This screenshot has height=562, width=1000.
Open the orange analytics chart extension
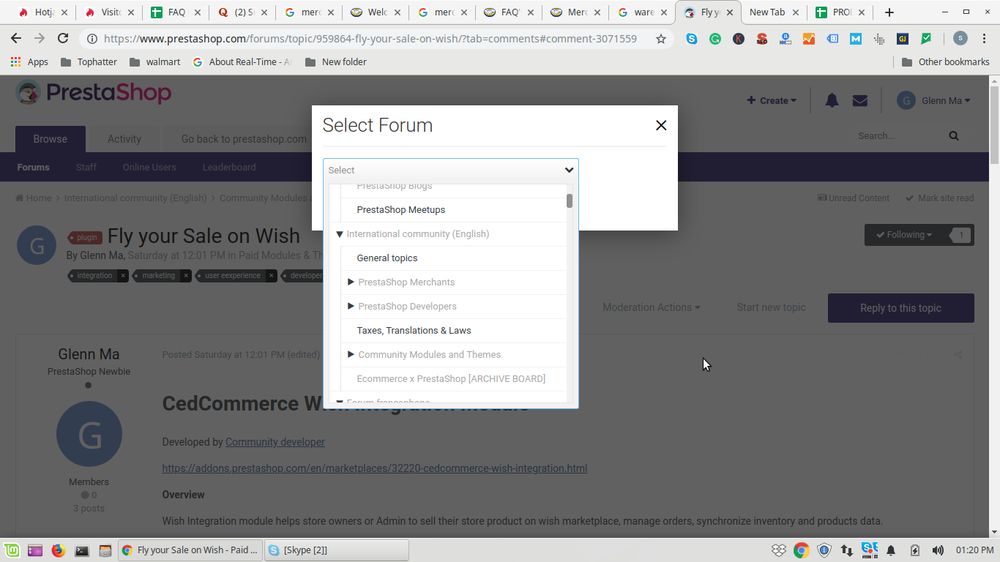809,39
